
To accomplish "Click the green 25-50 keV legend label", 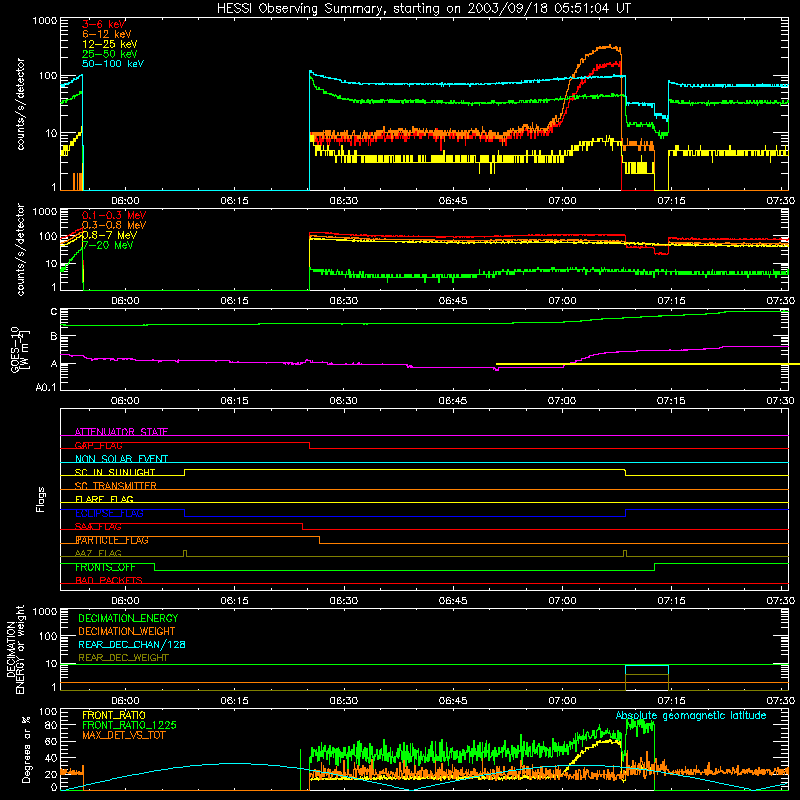I will 110,54.
